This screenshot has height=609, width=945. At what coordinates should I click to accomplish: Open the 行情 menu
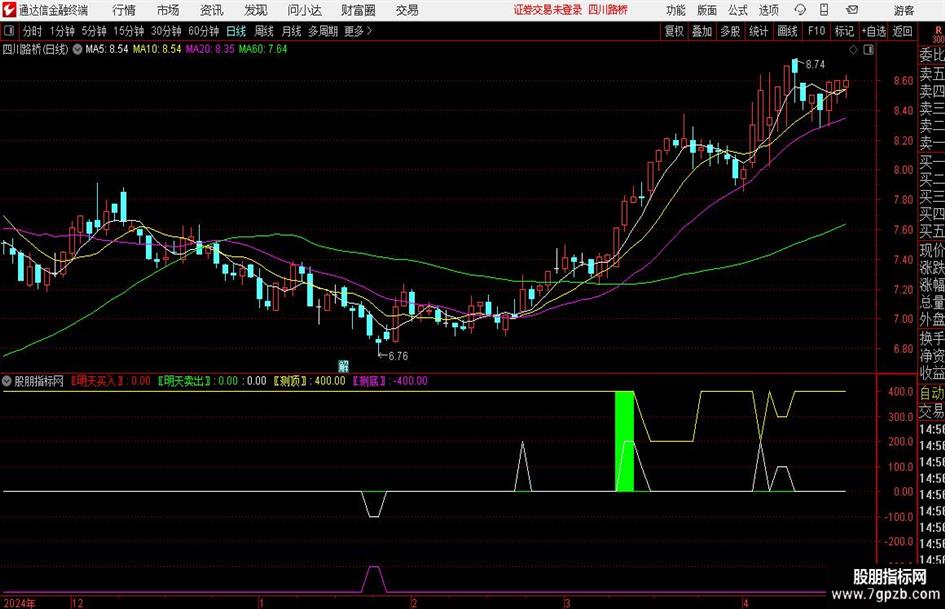[x=124, y=10]
